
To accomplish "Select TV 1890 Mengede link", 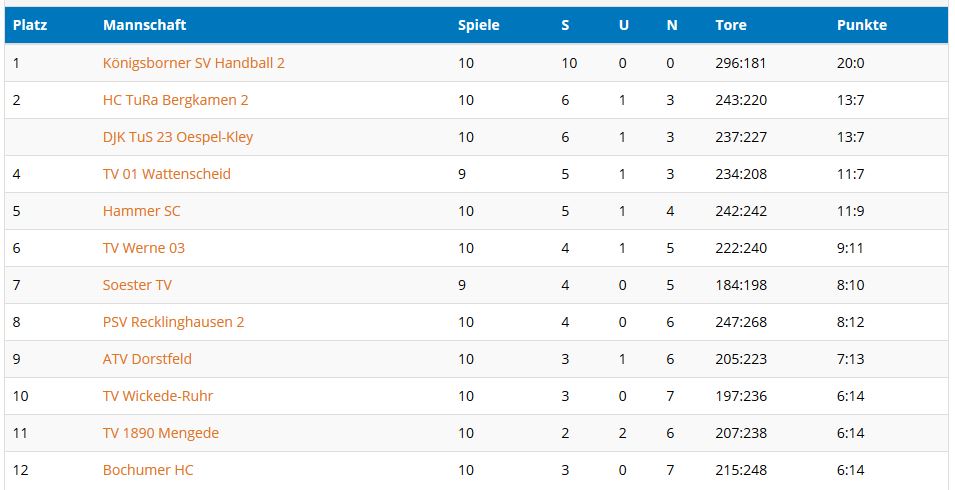I will [161, 433].
